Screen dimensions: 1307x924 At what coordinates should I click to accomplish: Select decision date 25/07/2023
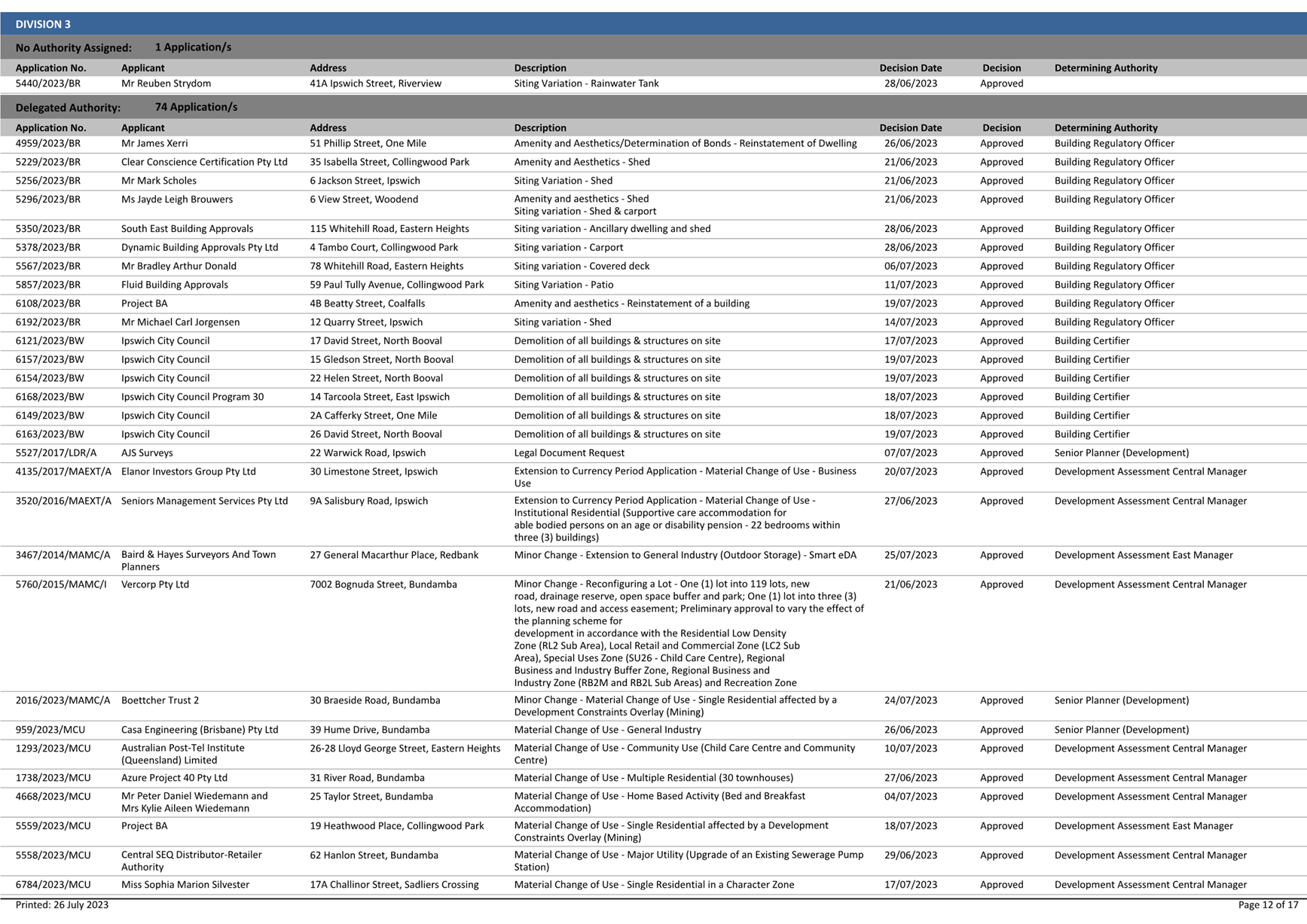click(911, 555)
